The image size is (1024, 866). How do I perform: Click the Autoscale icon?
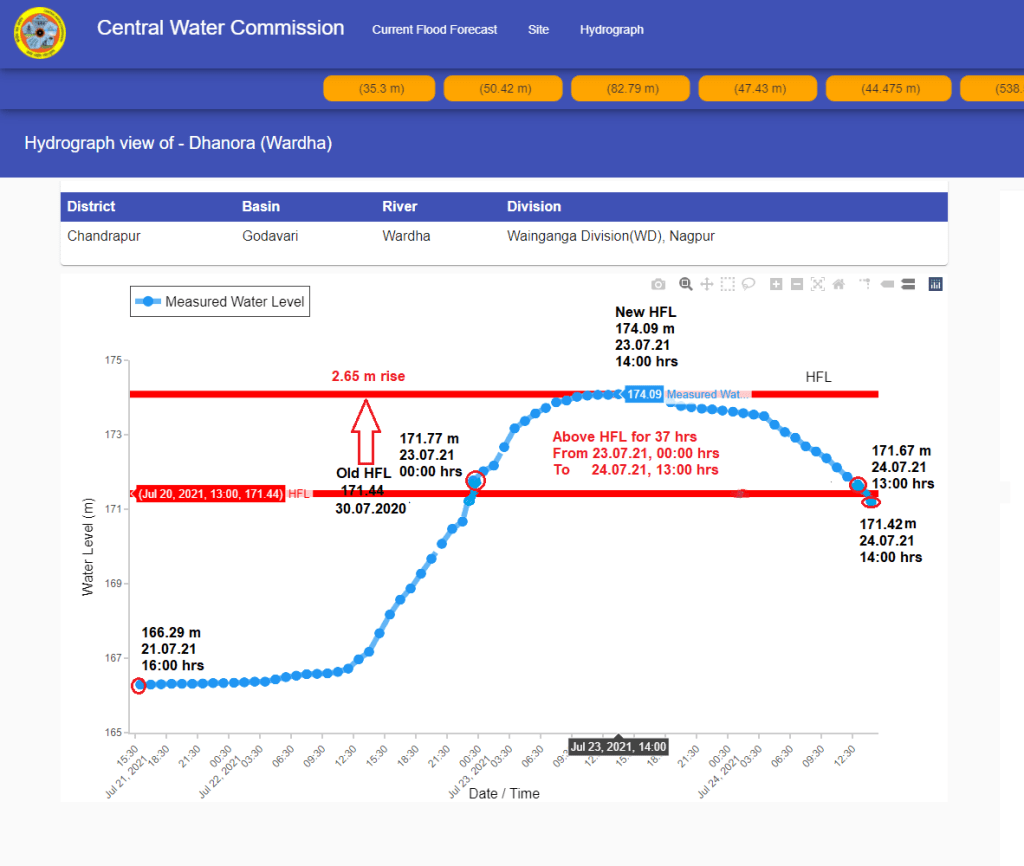pos(818,284)
